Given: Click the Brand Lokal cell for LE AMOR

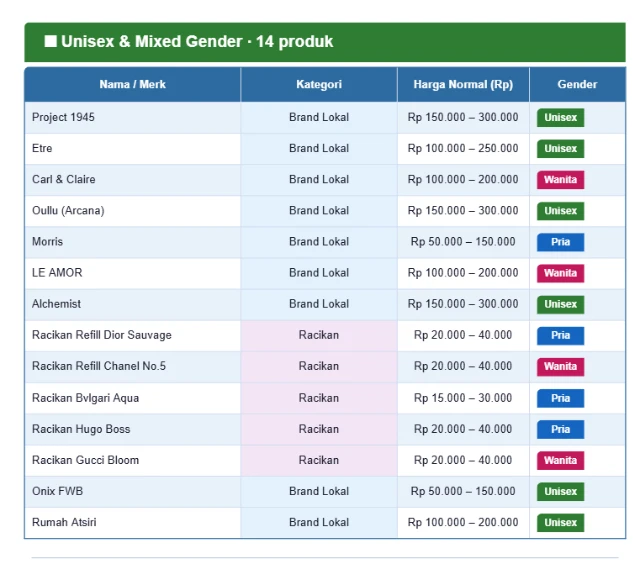Looking at the screenshot, I should [319, 273].
